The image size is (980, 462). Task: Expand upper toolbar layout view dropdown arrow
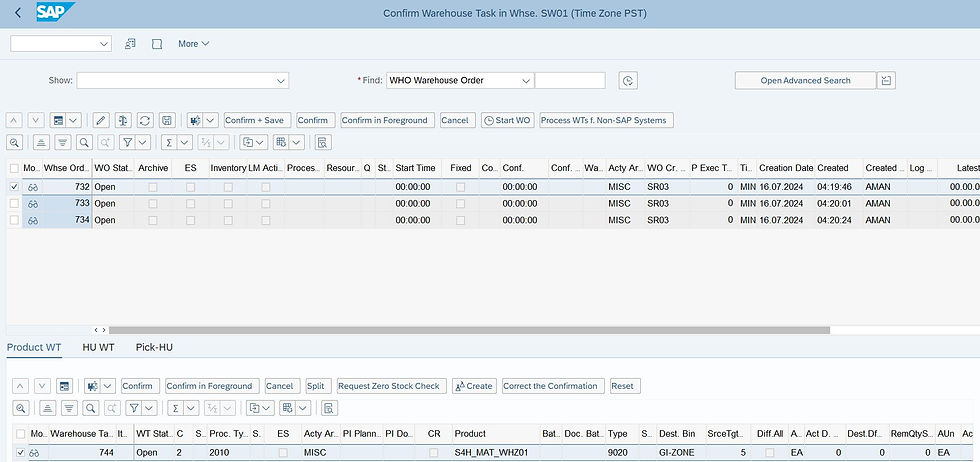pos(75,120)
